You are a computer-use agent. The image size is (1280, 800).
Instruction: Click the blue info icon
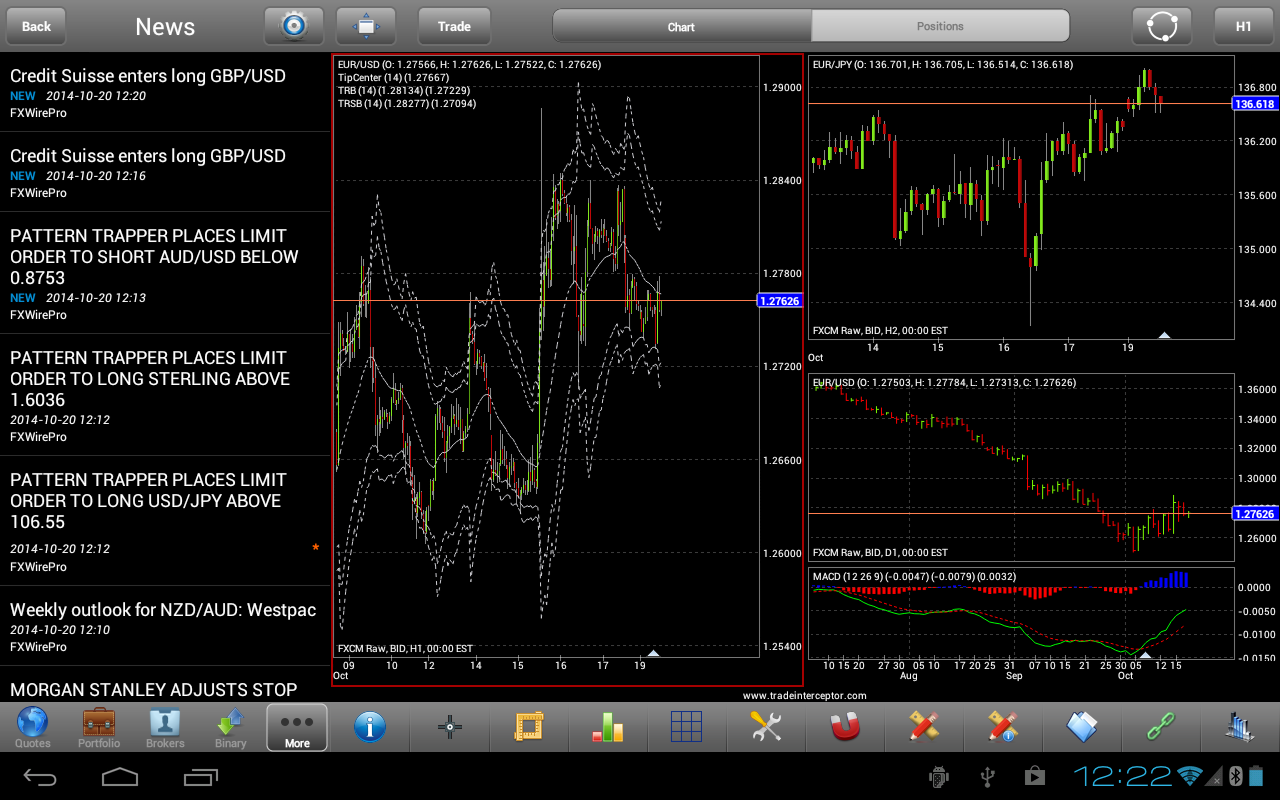pyautogui.click(x=370, y=727)
